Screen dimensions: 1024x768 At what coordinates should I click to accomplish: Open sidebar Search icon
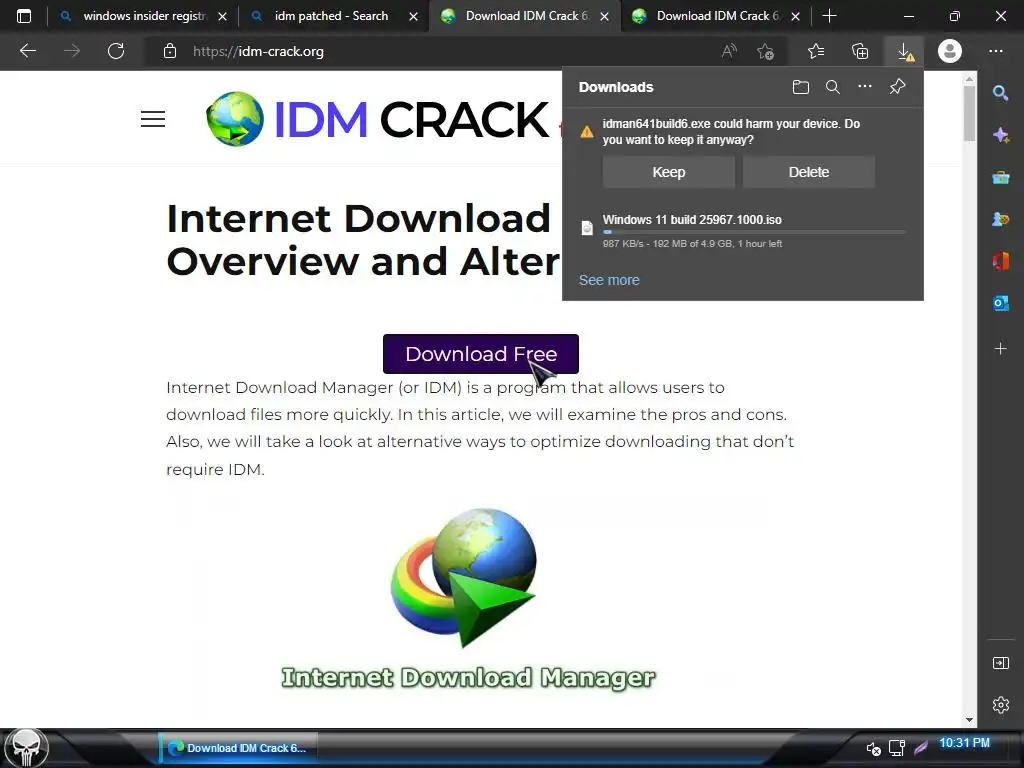click(x=1000, y=93)
